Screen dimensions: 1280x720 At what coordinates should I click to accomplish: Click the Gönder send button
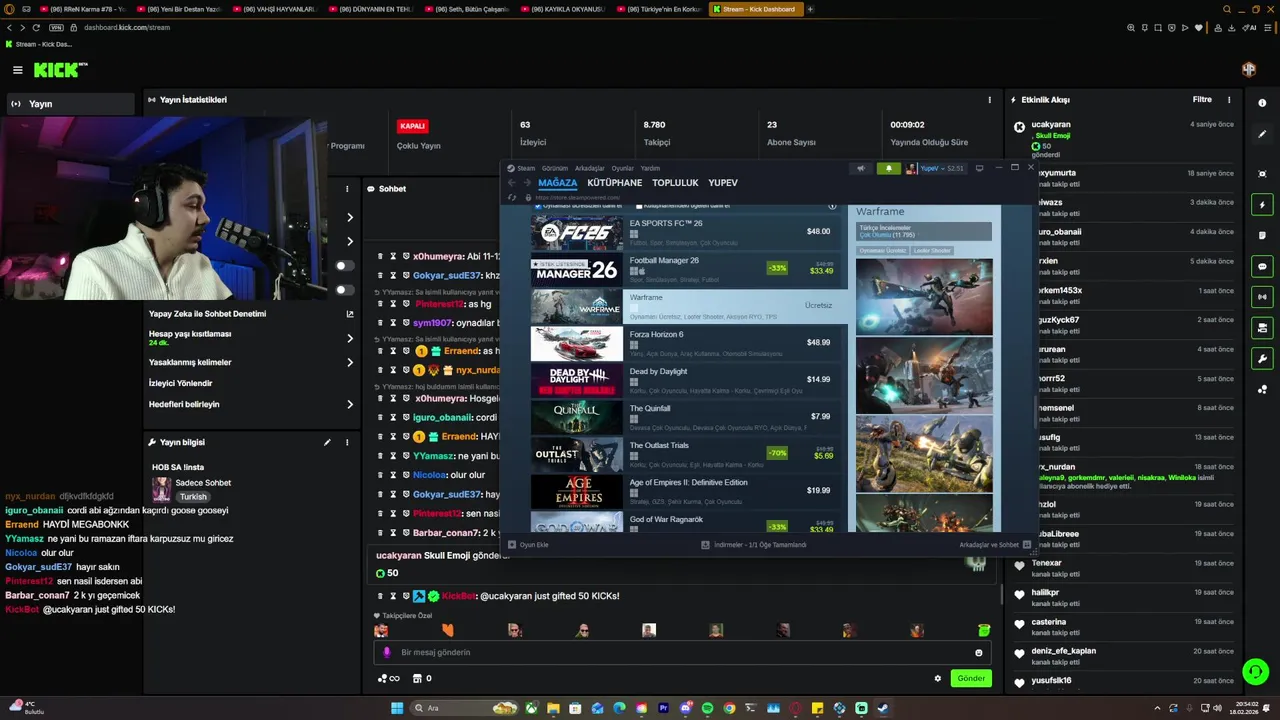(971, 678)
